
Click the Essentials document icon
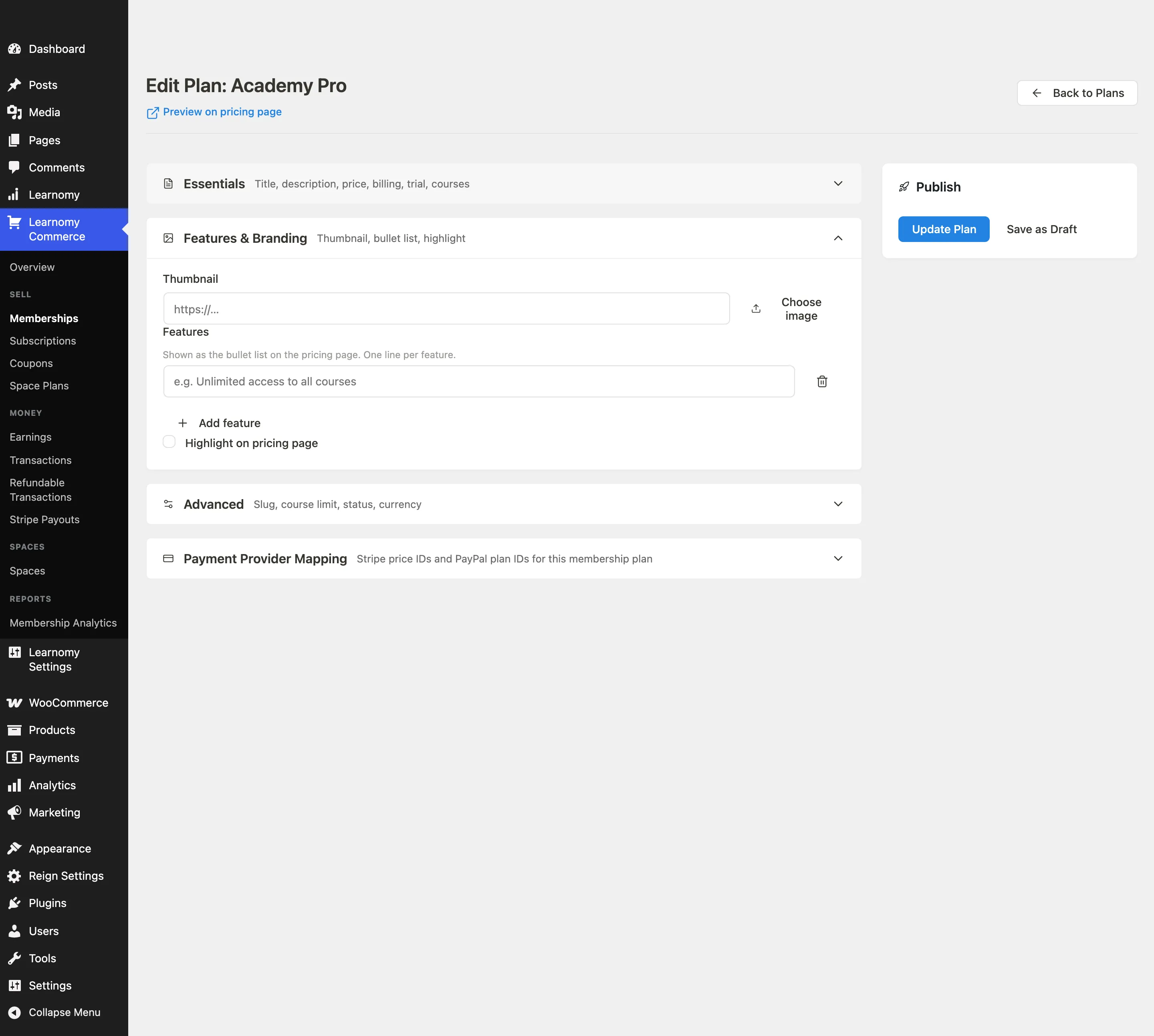168,184
